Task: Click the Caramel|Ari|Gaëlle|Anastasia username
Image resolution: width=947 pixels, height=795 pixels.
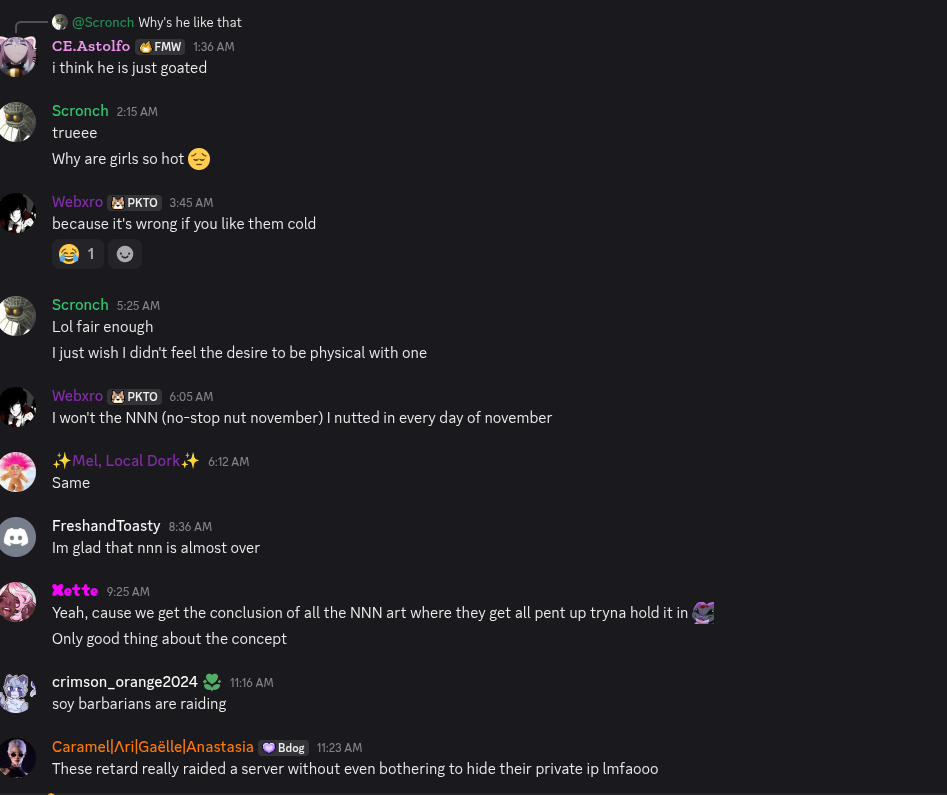Action: (x=153, y=747)
